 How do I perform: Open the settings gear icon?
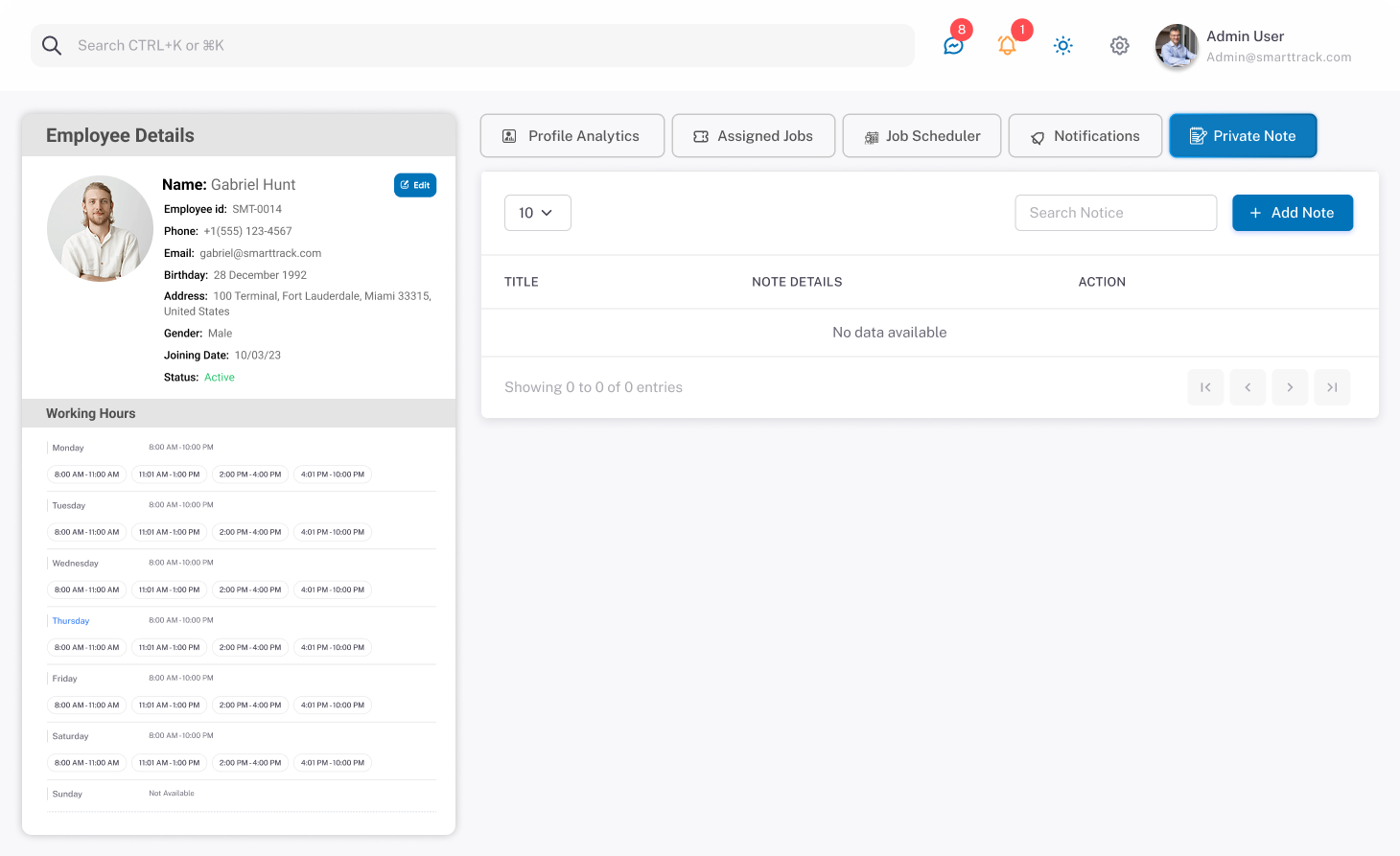click(1119, 45)
